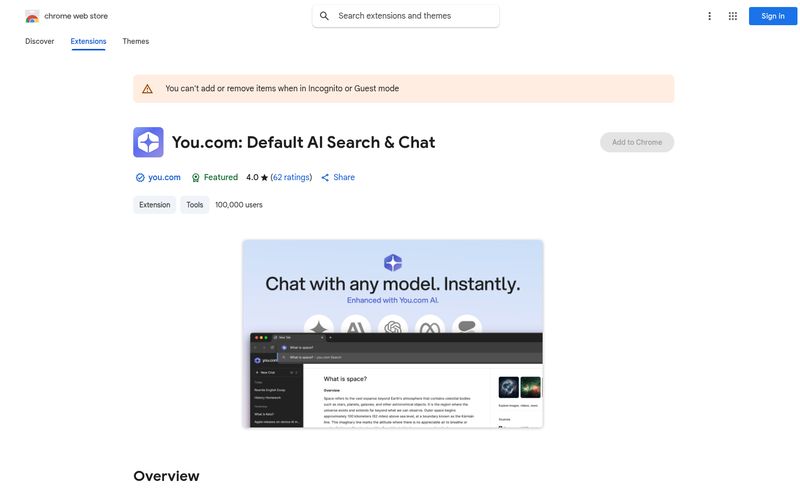Click the 'You.com: Default AI Search & Chat' title

304,142
